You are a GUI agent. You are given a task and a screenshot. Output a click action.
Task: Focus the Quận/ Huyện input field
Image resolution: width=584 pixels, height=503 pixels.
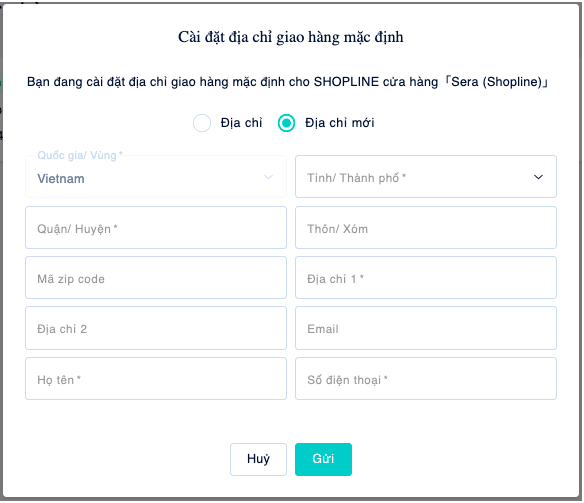click(x=156, y=227)
